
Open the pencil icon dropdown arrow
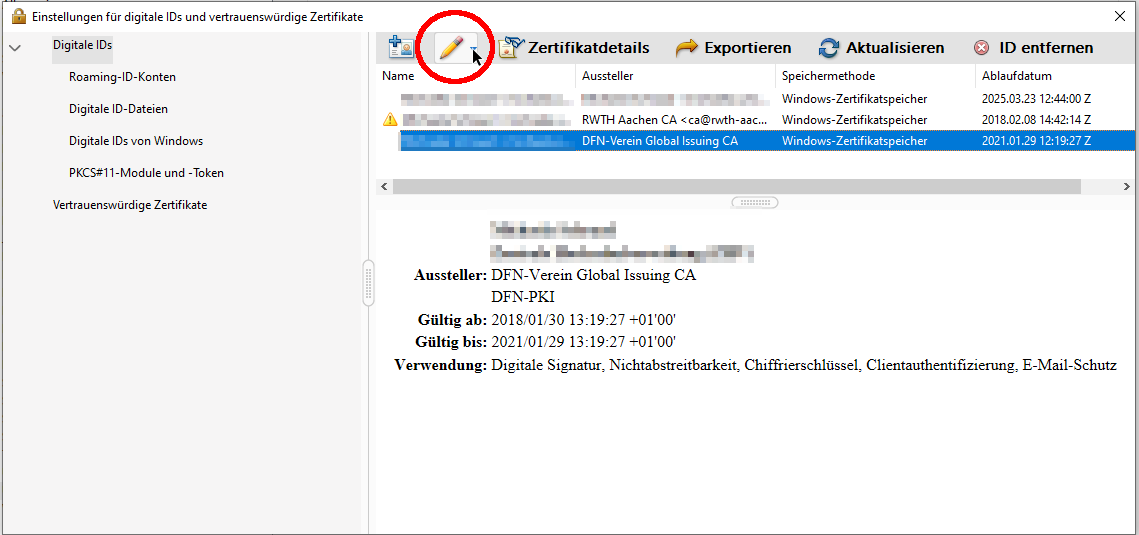click(474, 49)
